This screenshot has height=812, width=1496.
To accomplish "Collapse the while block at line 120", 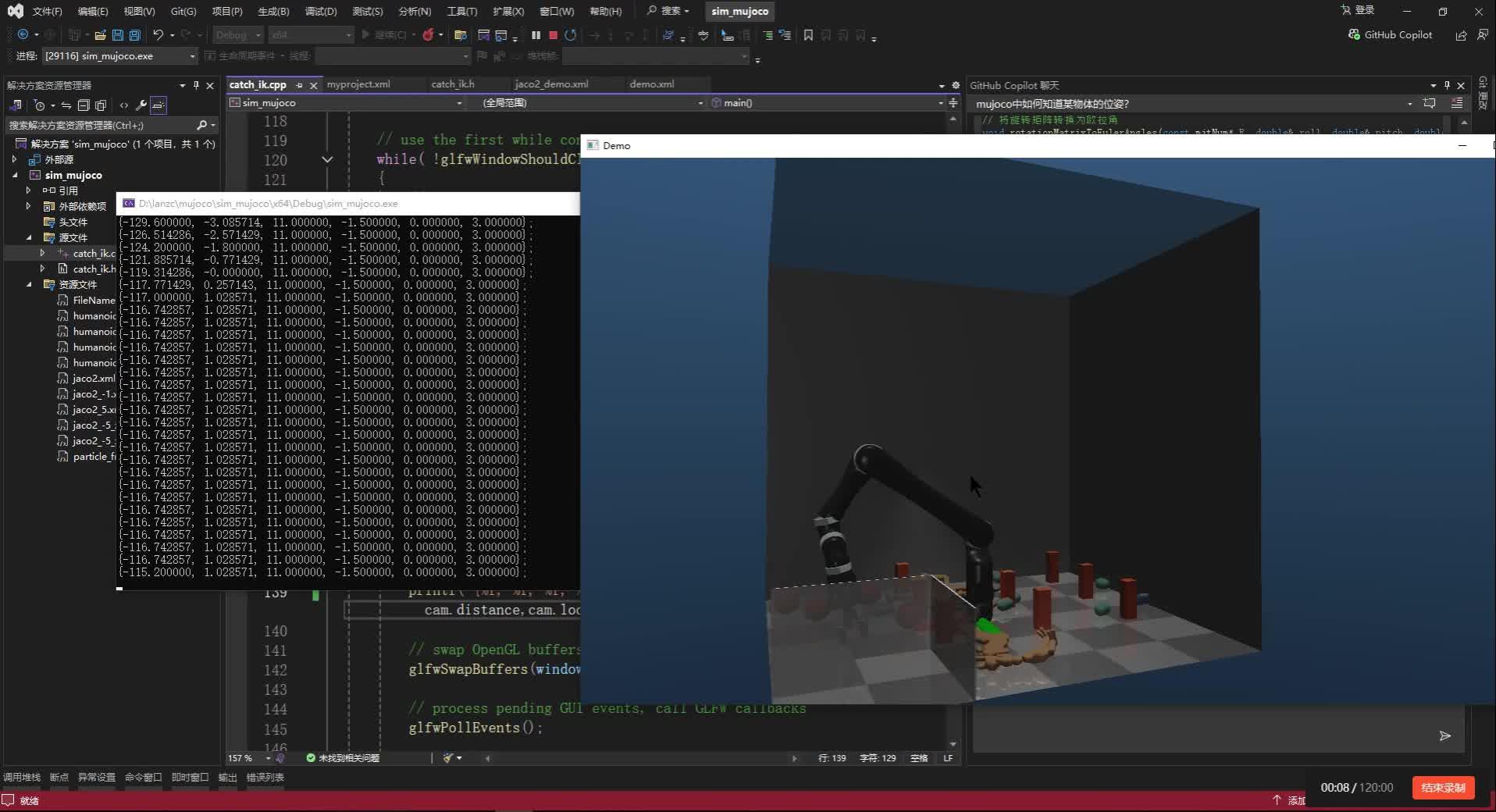I will [x=327, y=159].
